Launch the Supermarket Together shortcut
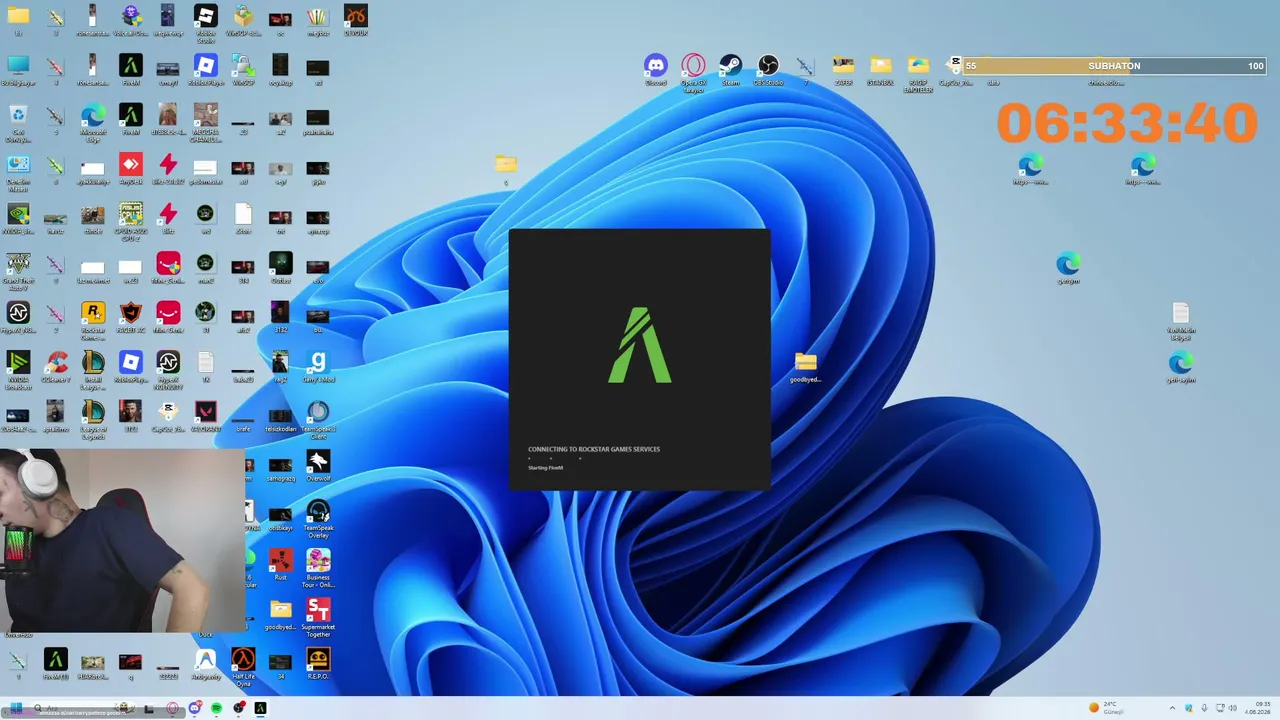Screen dimensions: 1280x720 pyautogui.click(x=318, y=617)
